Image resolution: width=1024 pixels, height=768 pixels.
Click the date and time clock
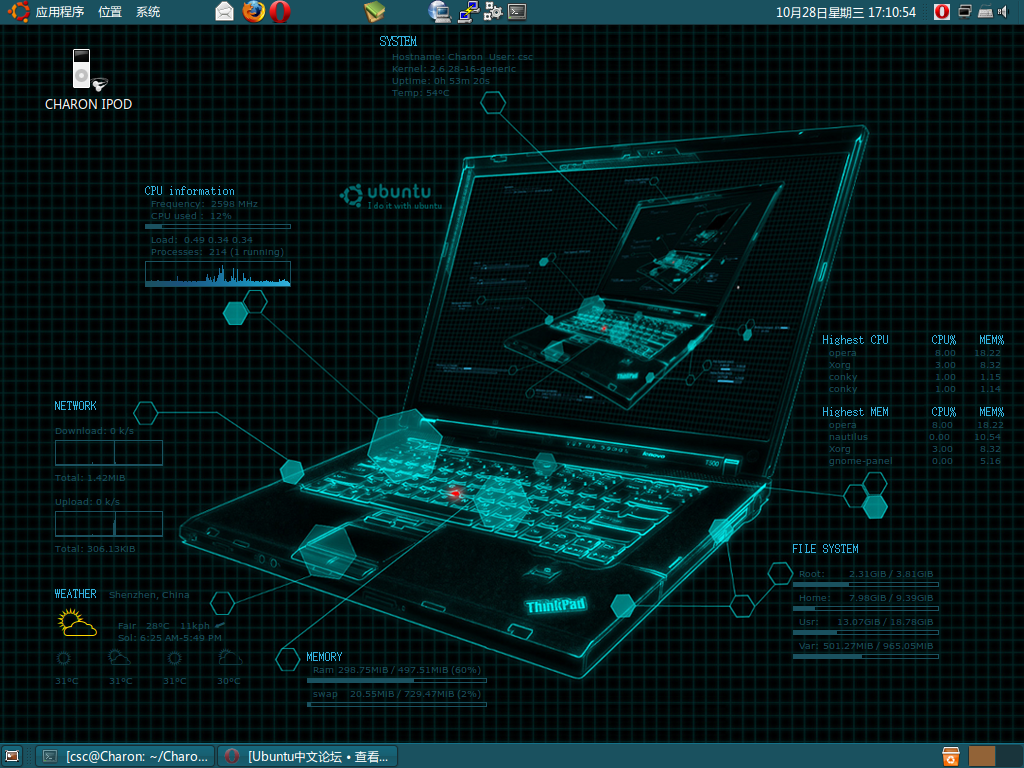click(x=846, y=12)
